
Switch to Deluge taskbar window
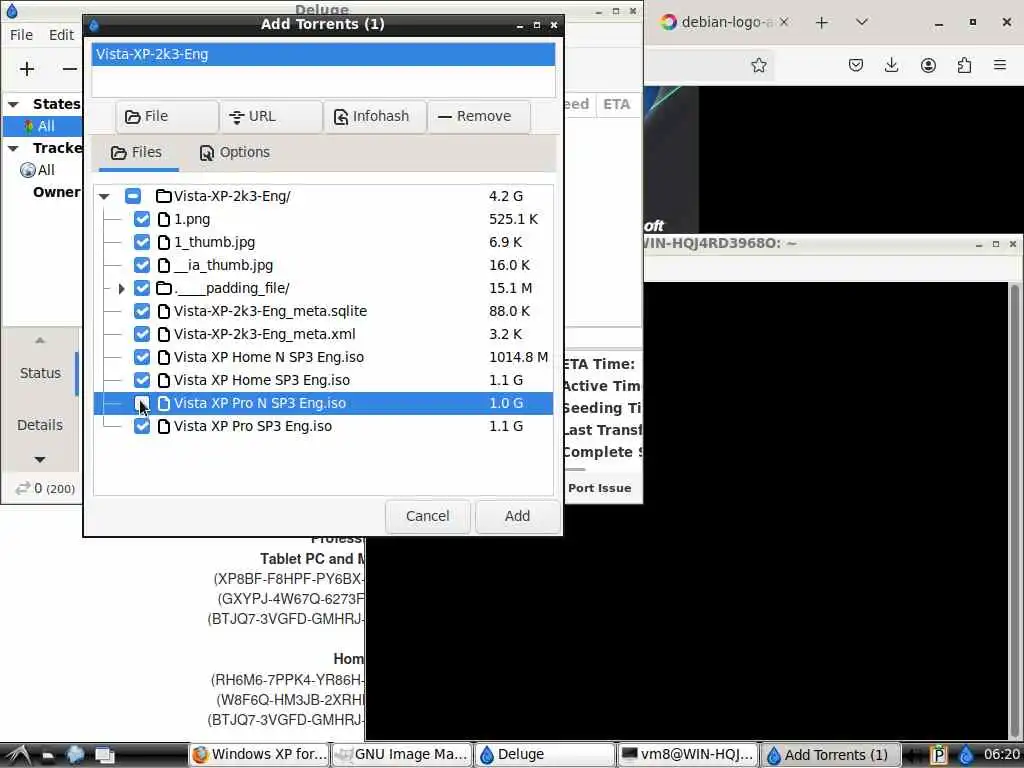coord(545,755)
